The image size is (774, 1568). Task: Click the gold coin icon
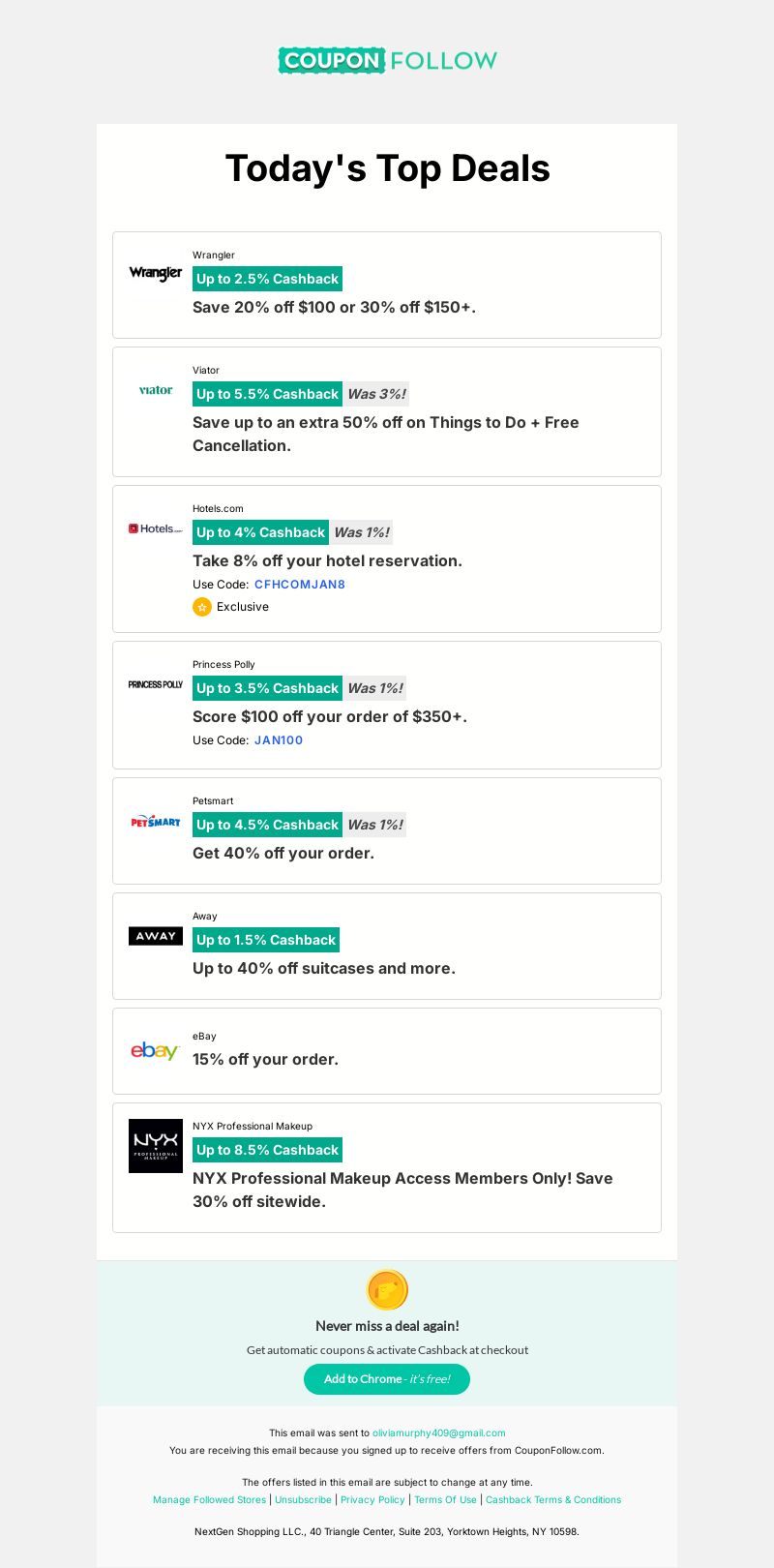[387, 1290]
